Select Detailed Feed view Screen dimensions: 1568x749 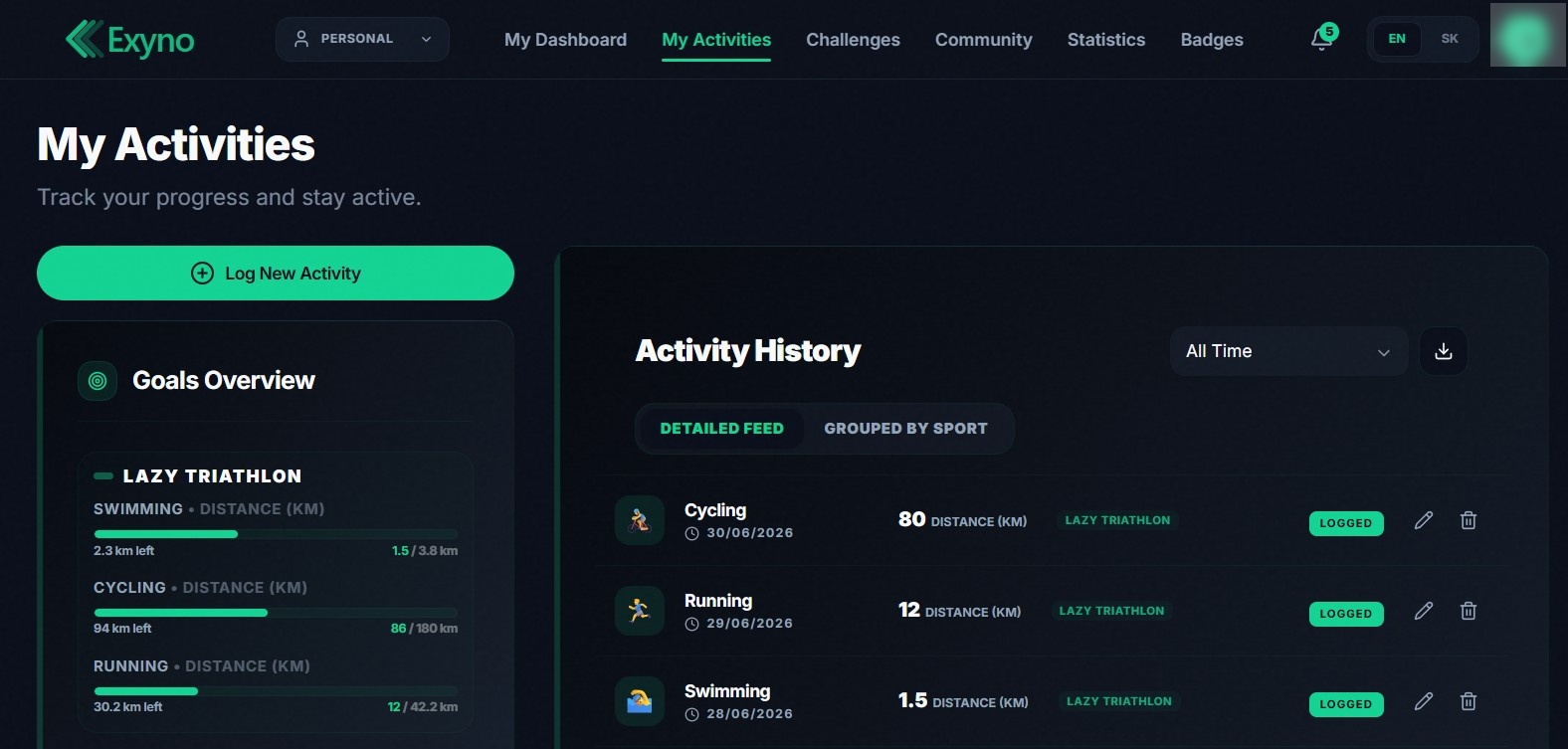tap(721, 429)
